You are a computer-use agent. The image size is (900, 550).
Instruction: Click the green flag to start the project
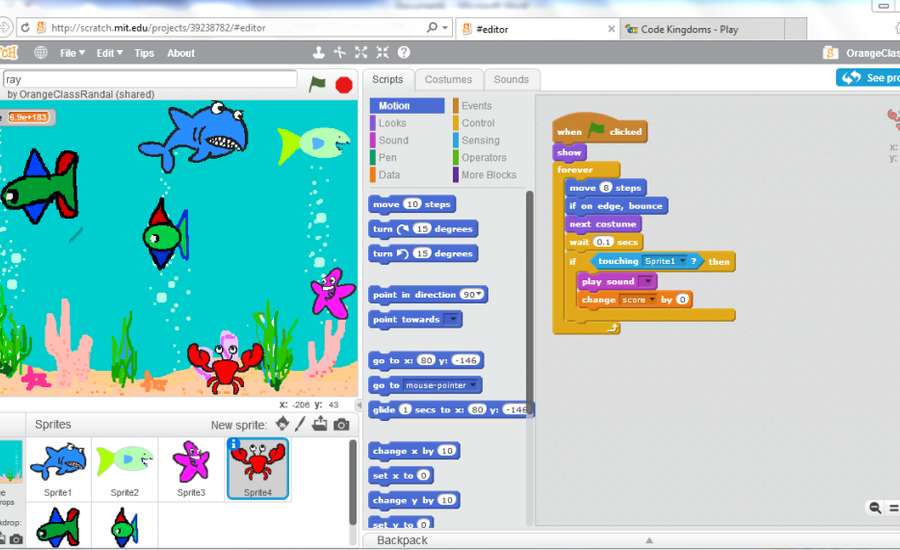(x=317, y=84)
